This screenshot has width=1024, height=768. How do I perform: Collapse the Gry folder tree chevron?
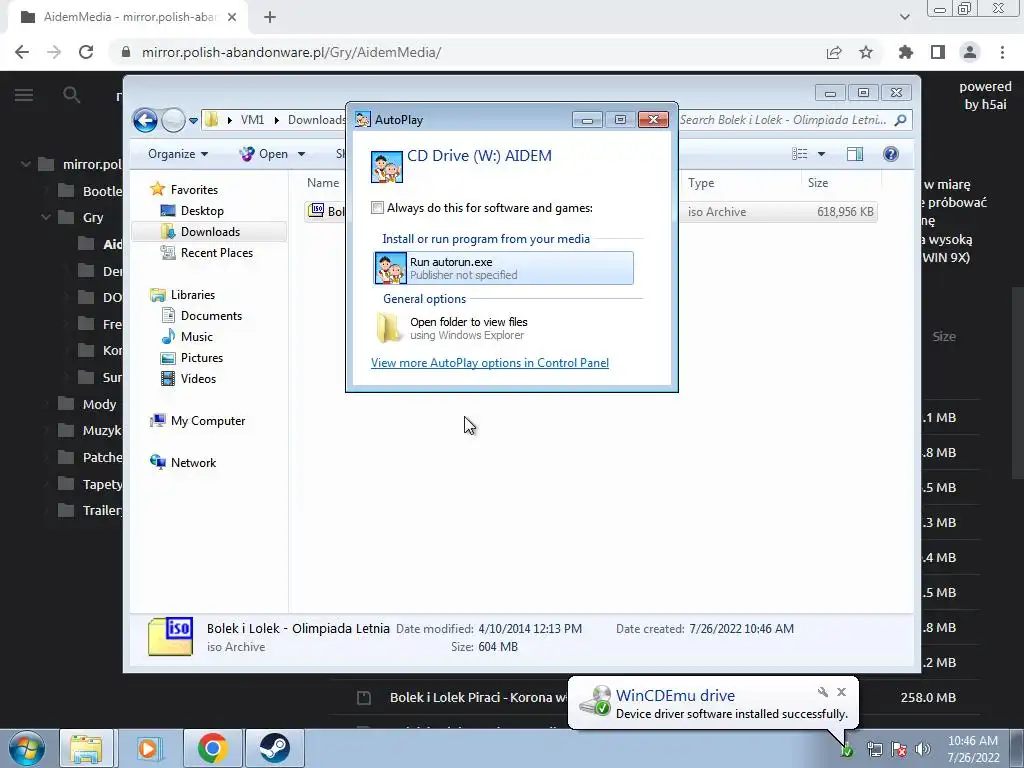pyautogui.click(x=46, y=217)
